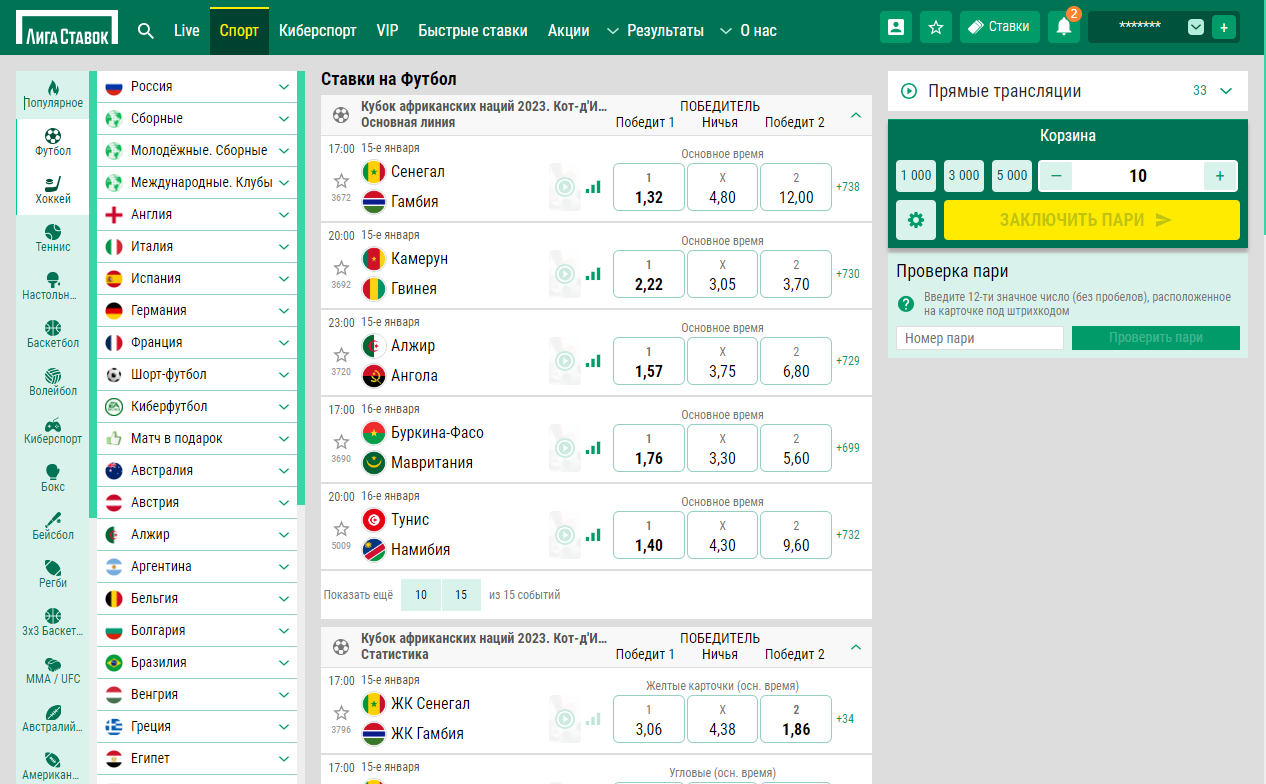Favorite the Алжир – Ангола match star
The image size is (1266, 784).
point(341,355)
